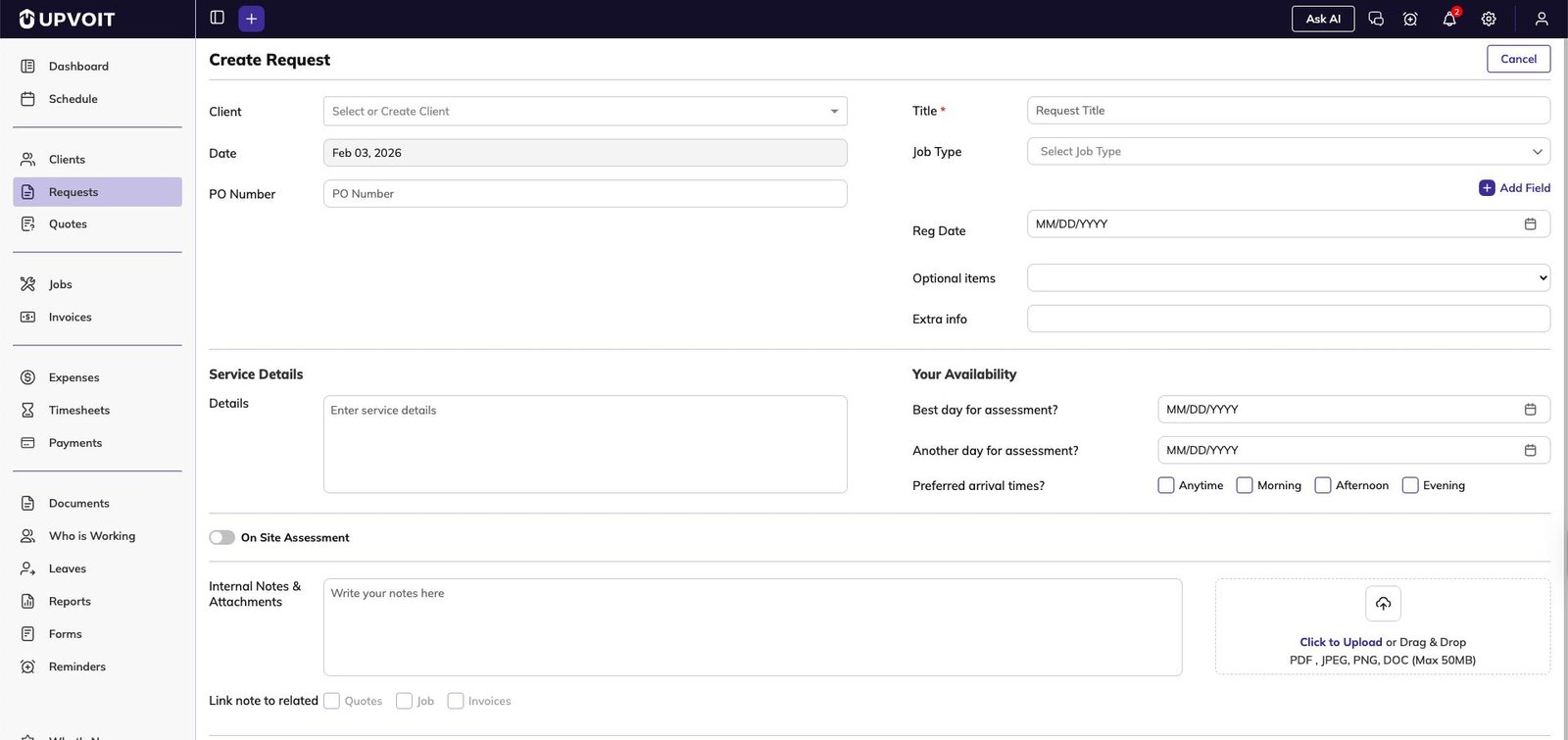Open the Select or Create Client dropdown
This screenshot has height=740, width=1568.
coord(585,111)
